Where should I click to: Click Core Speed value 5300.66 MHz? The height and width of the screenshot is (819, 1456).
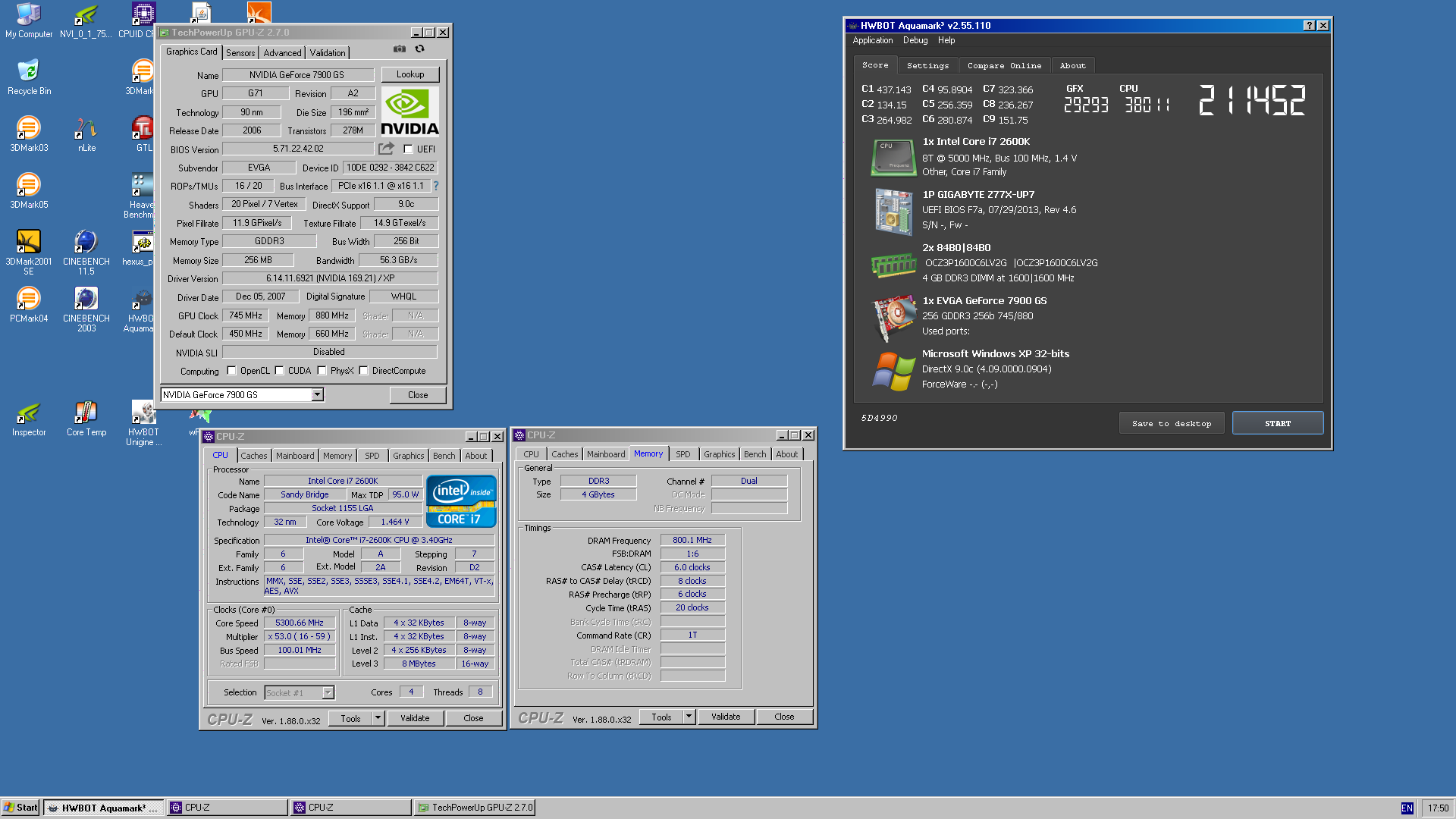pyautogui.click(x=300, y=623)
